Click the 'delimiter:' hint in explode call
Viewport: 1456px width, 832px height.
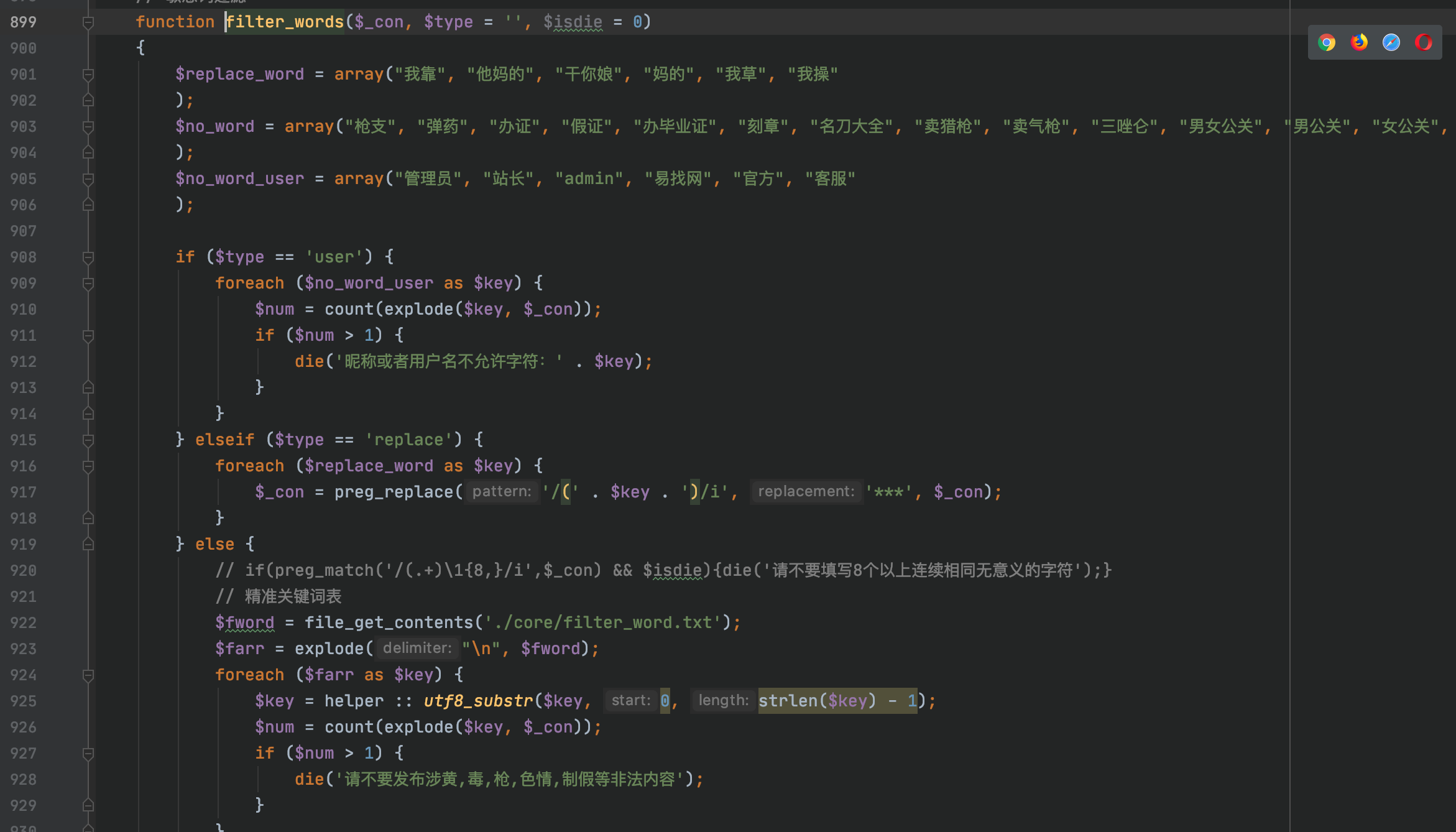click(417, 649)
